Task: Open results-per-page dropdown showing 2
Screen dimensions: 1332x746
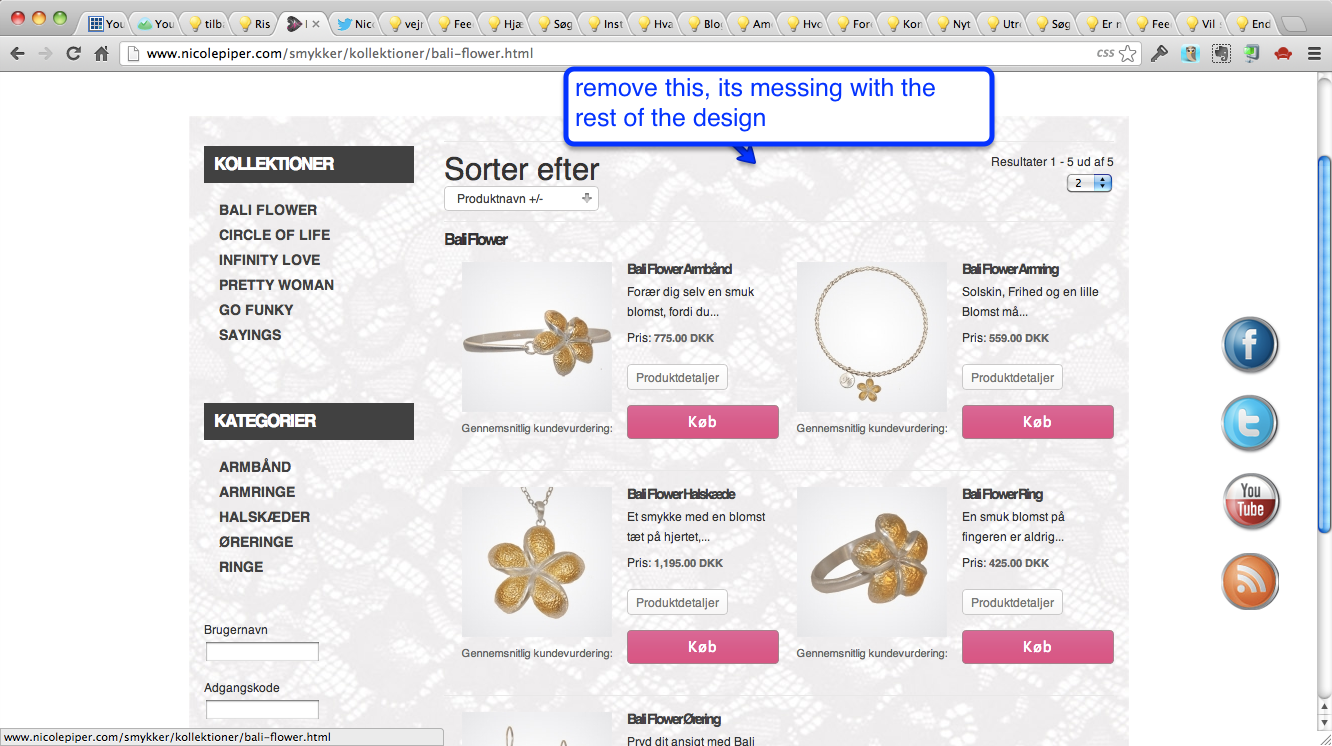Action: [x=1089, y=183]
